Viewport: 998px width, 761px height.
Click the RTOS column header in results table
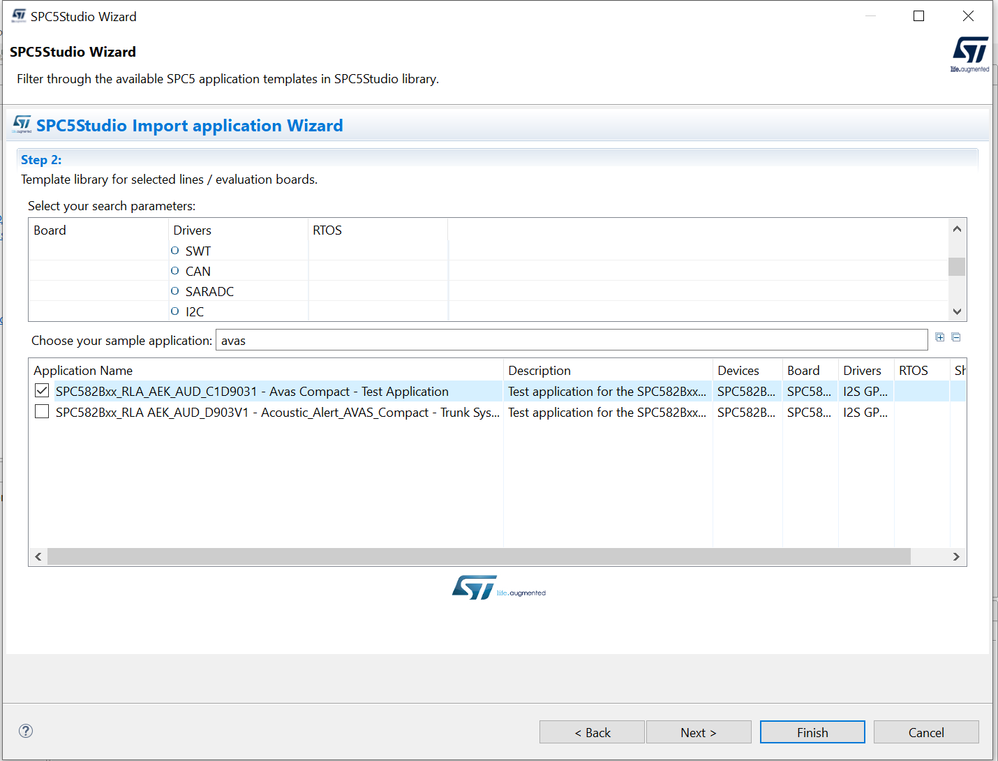pos(922,370)
